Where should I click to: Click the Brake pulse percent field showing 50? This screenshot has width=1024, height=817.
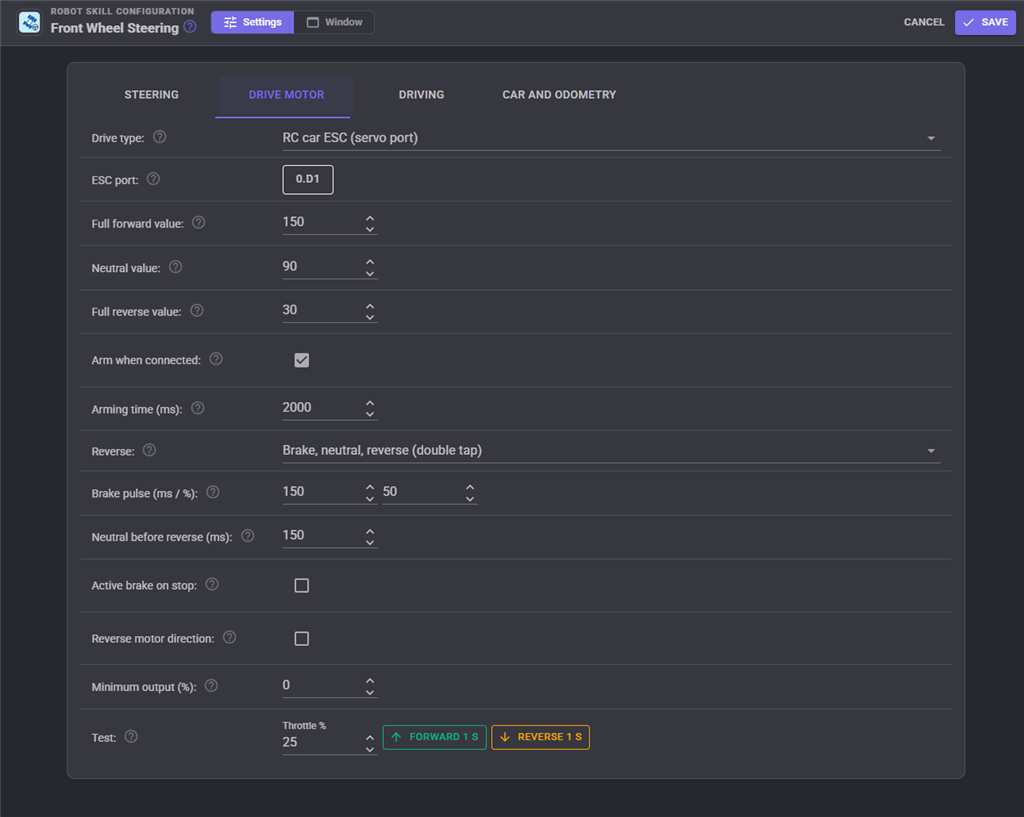tap(430, 492)
